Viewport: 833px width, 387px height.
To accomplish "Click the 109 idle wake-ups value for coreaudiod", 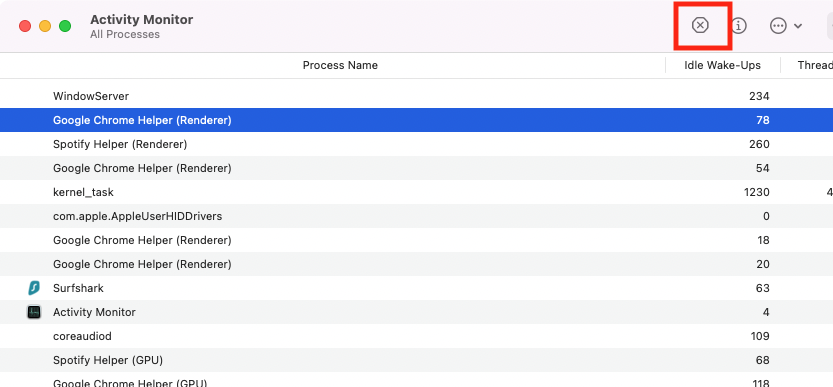I will [x=759, y=336].
